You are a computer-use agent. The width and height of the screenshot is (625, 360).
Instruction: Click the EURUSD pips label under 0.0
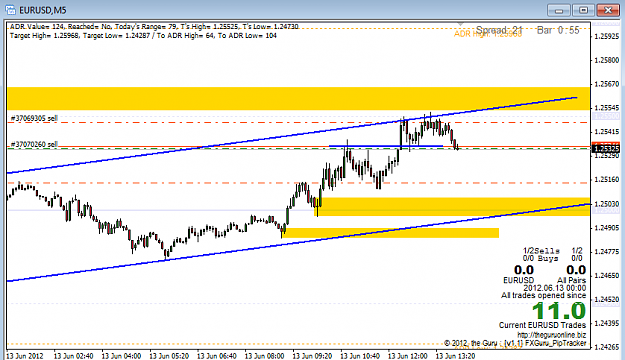coord(518,280)
